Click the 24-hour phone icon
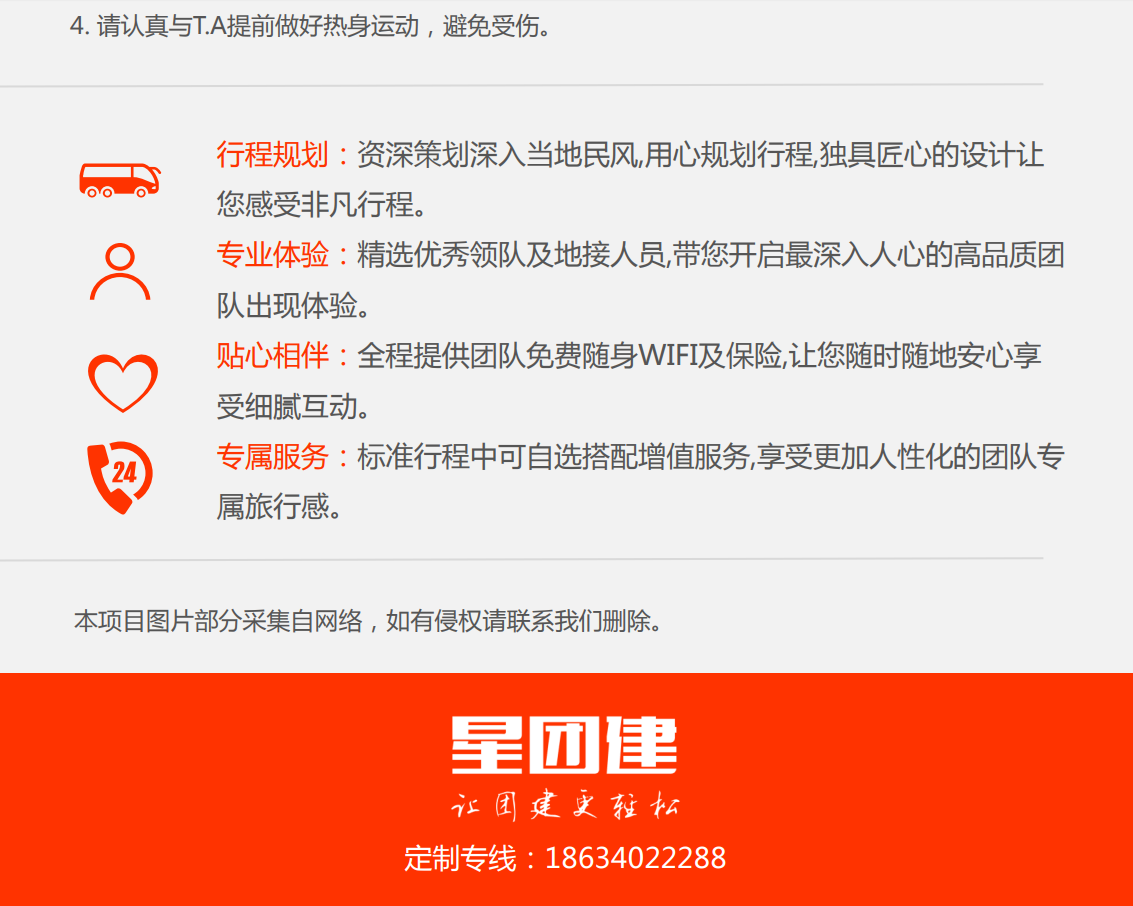Image resolution: width=1133 pixels, height=906 pixels. tap(120, 477)
